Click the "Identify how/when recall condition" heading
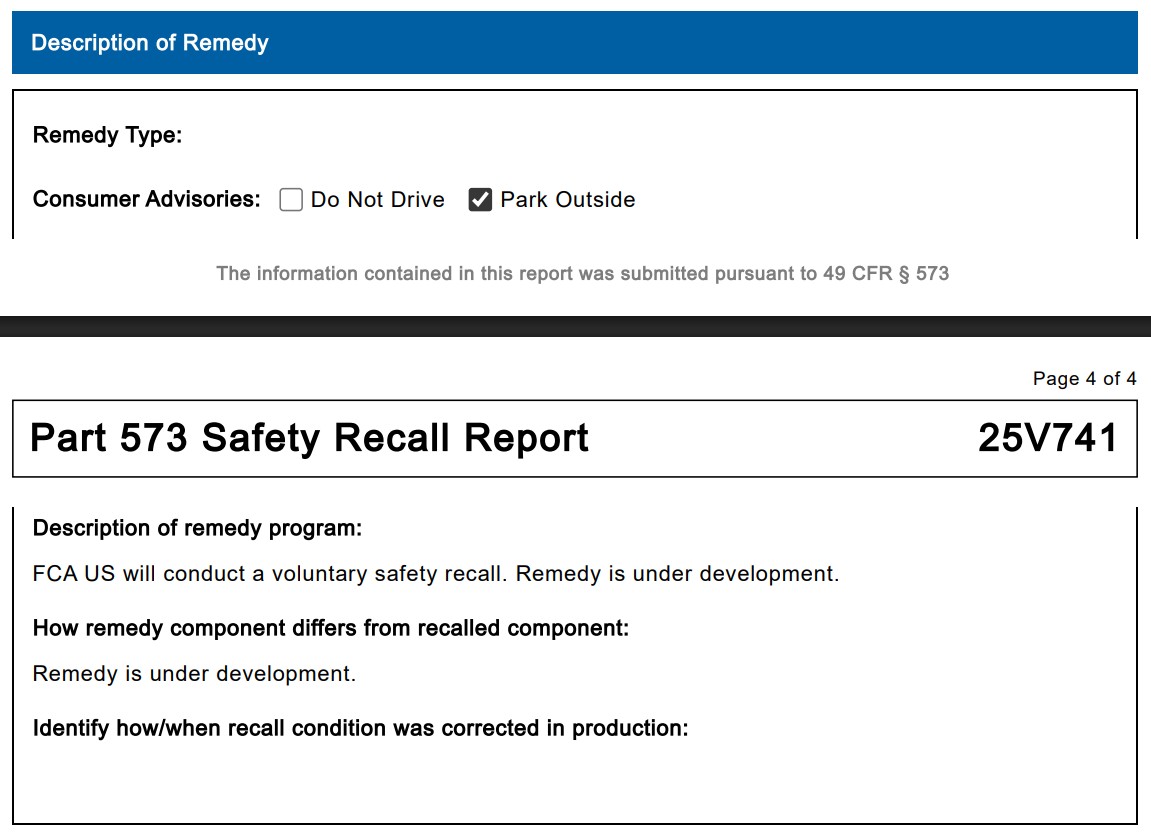This screenshot has height=832, width=1151. [x=360, y=728]
